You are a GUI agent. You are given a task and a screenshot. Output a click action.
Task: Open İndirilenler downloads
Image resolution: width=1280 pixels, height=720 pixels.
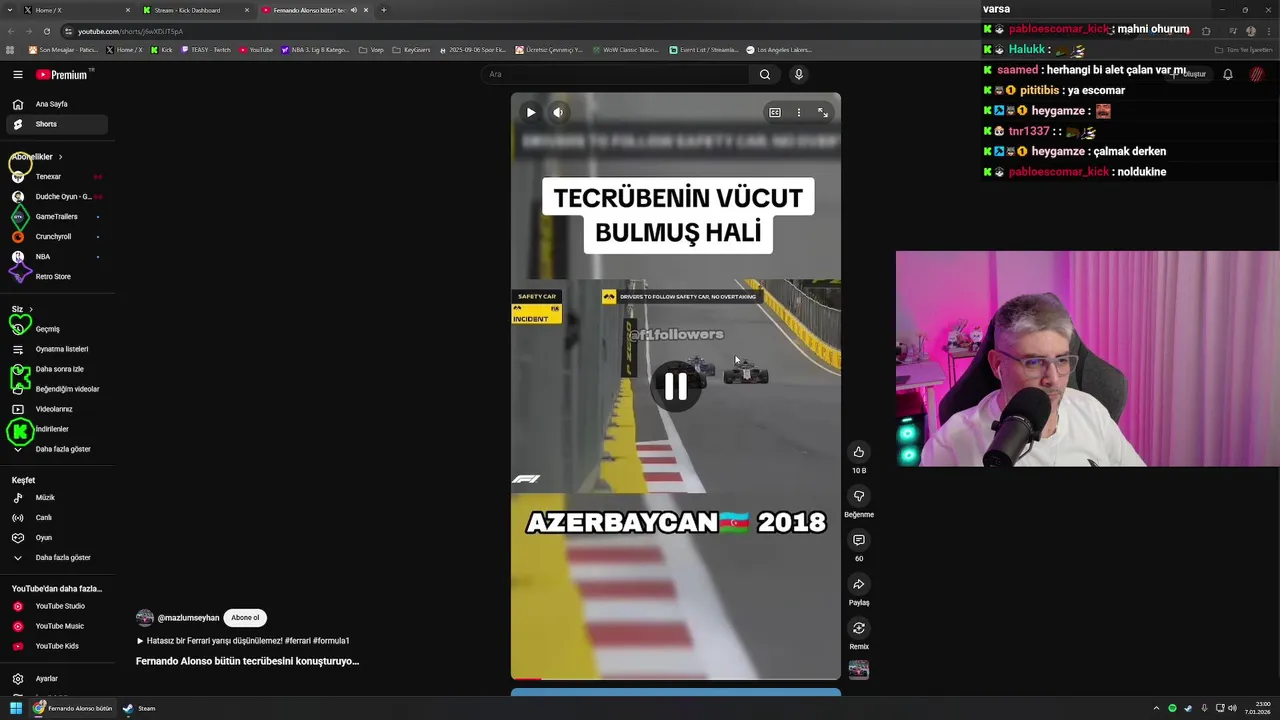click(57, 429)
